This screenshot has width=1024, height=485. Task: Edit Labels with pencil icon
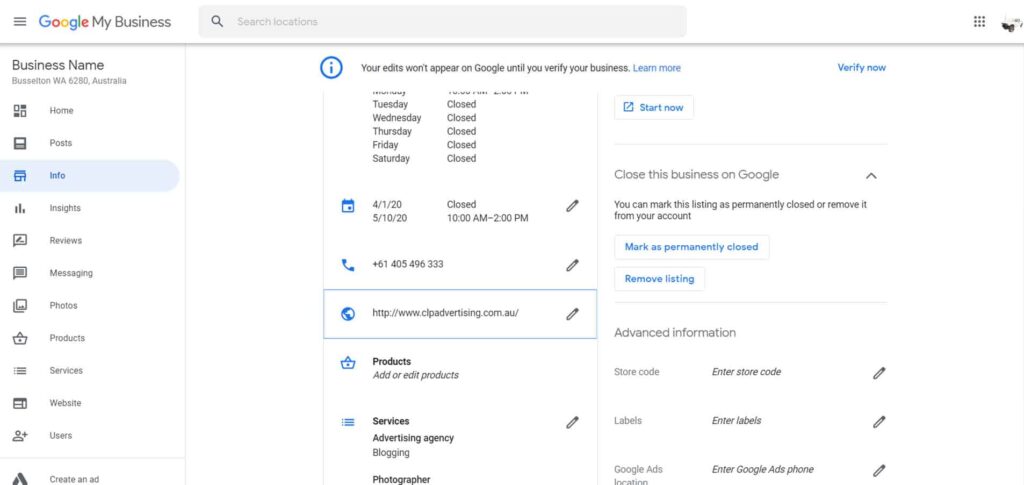tap(879, 422)
